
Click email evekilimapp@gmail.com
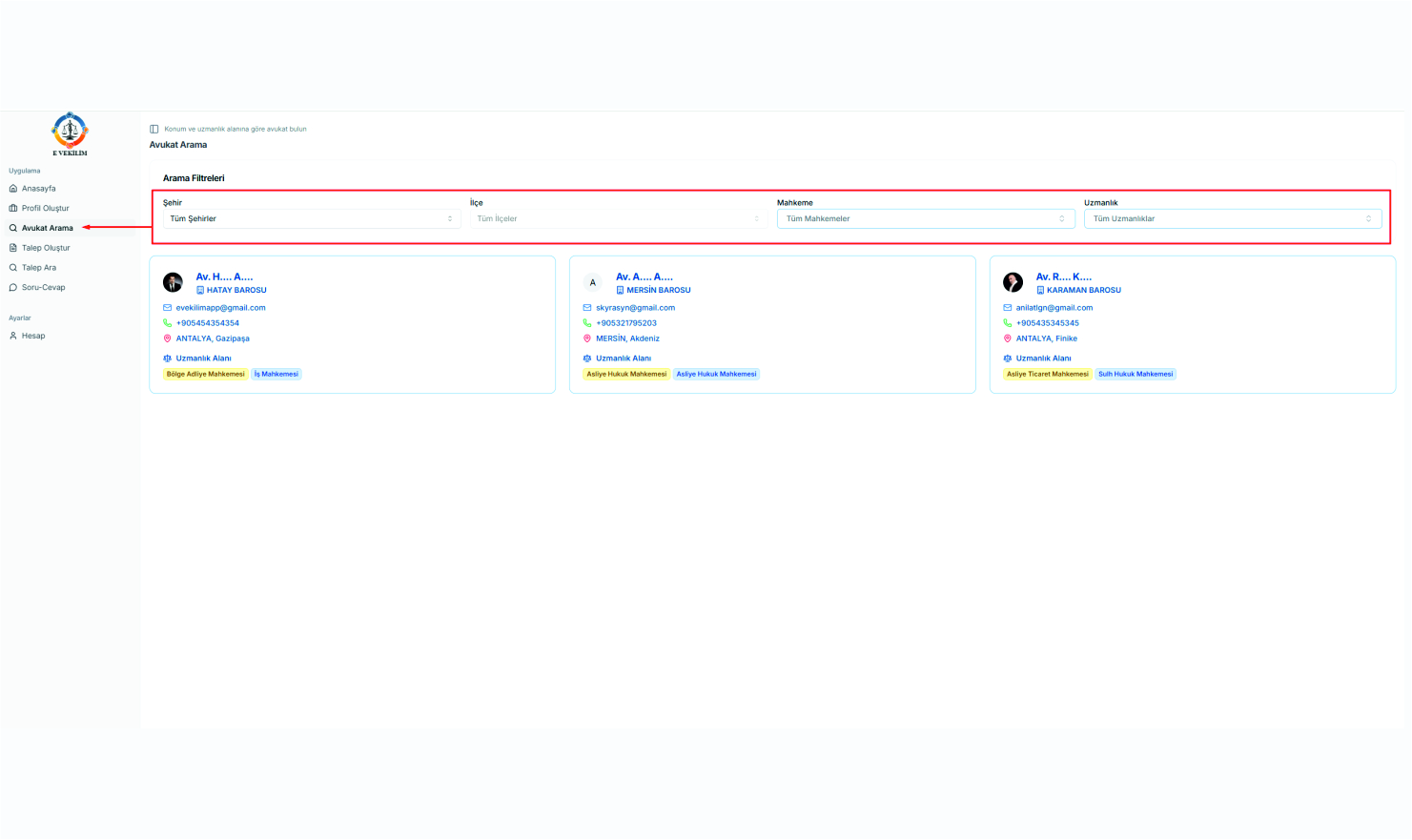[220, 308]
